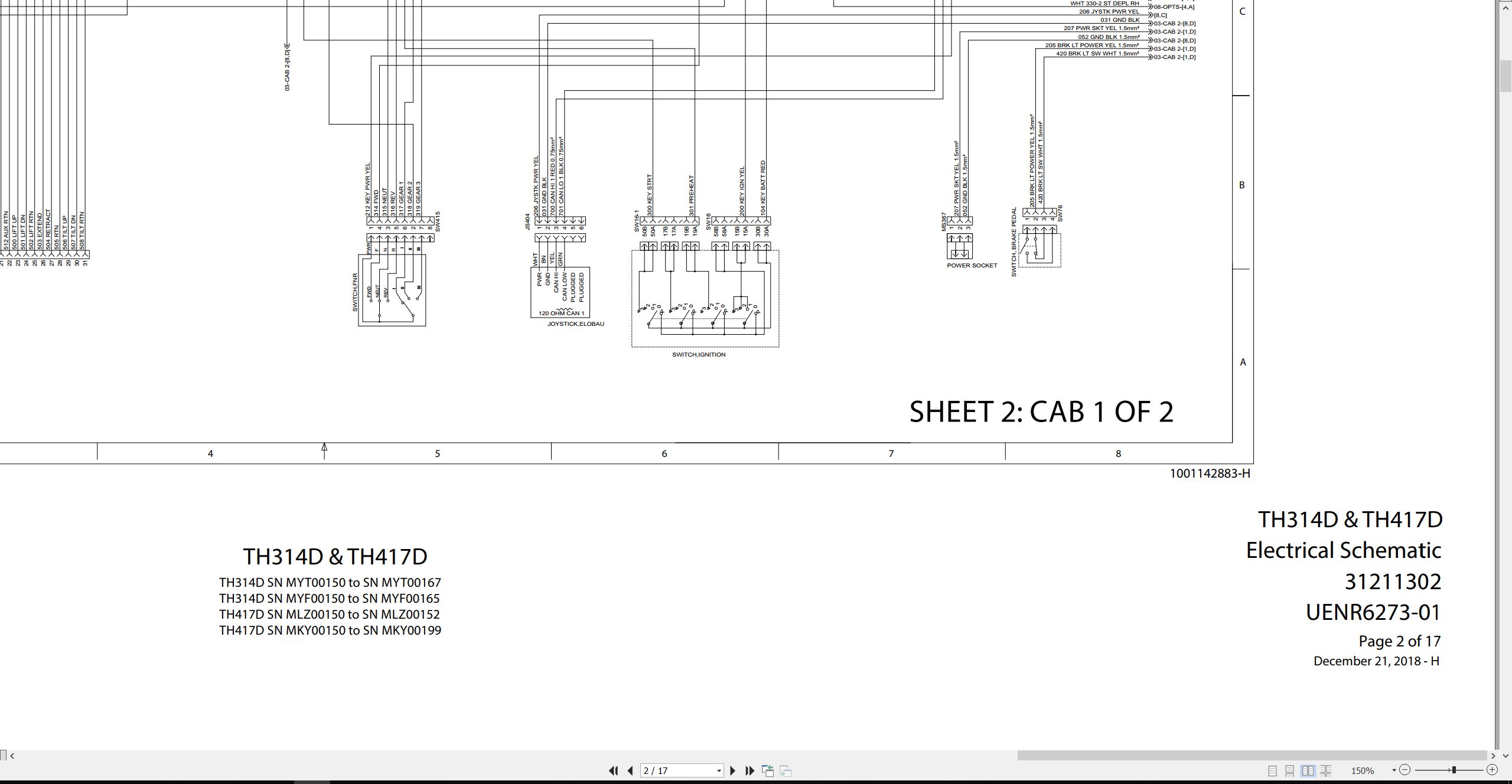Viewport: 1512px width, 784px height.
Task: Click the scroll down arrow
Action: point(1506,756)
